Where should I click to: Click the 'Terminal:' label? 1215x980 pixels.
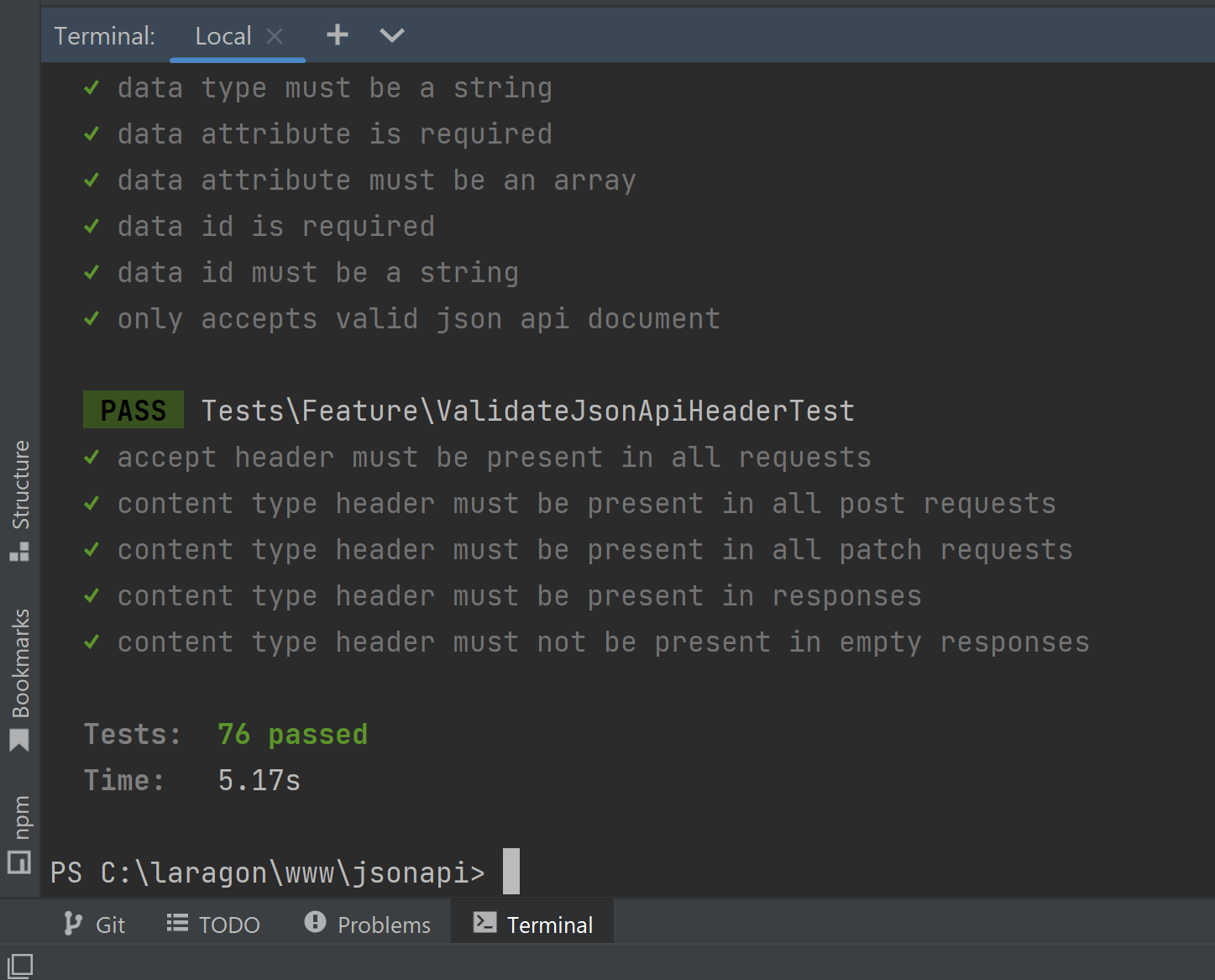[x=105, y=36]
